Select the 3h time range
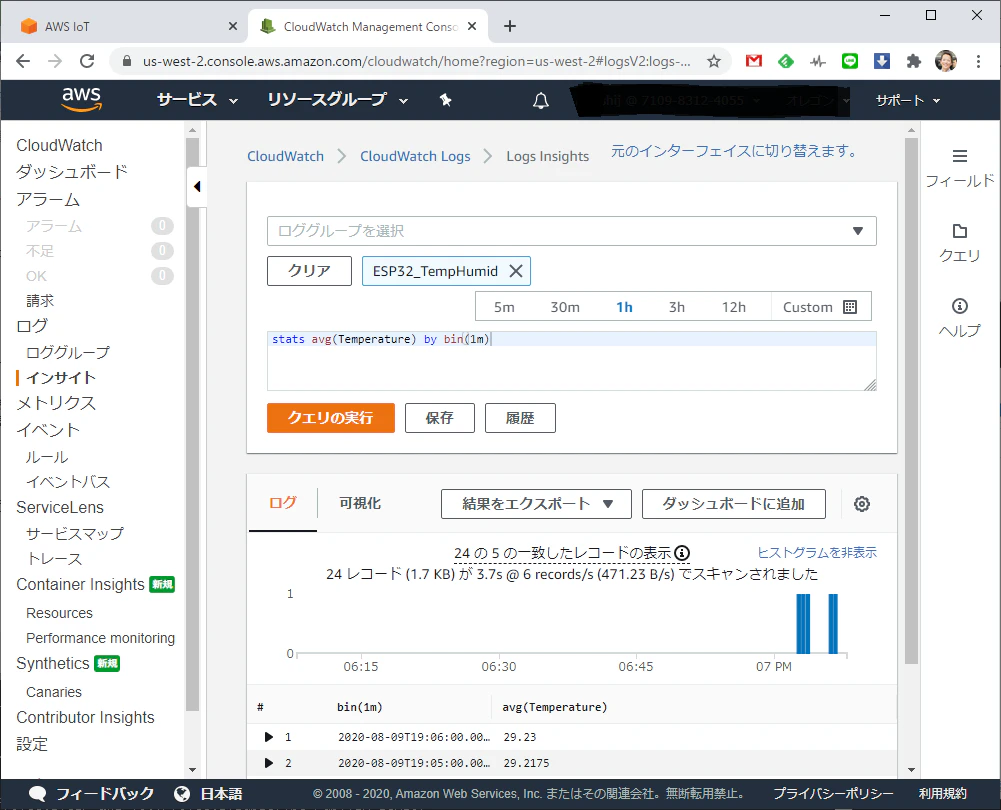1001x810 pixels. click(677, 307)
